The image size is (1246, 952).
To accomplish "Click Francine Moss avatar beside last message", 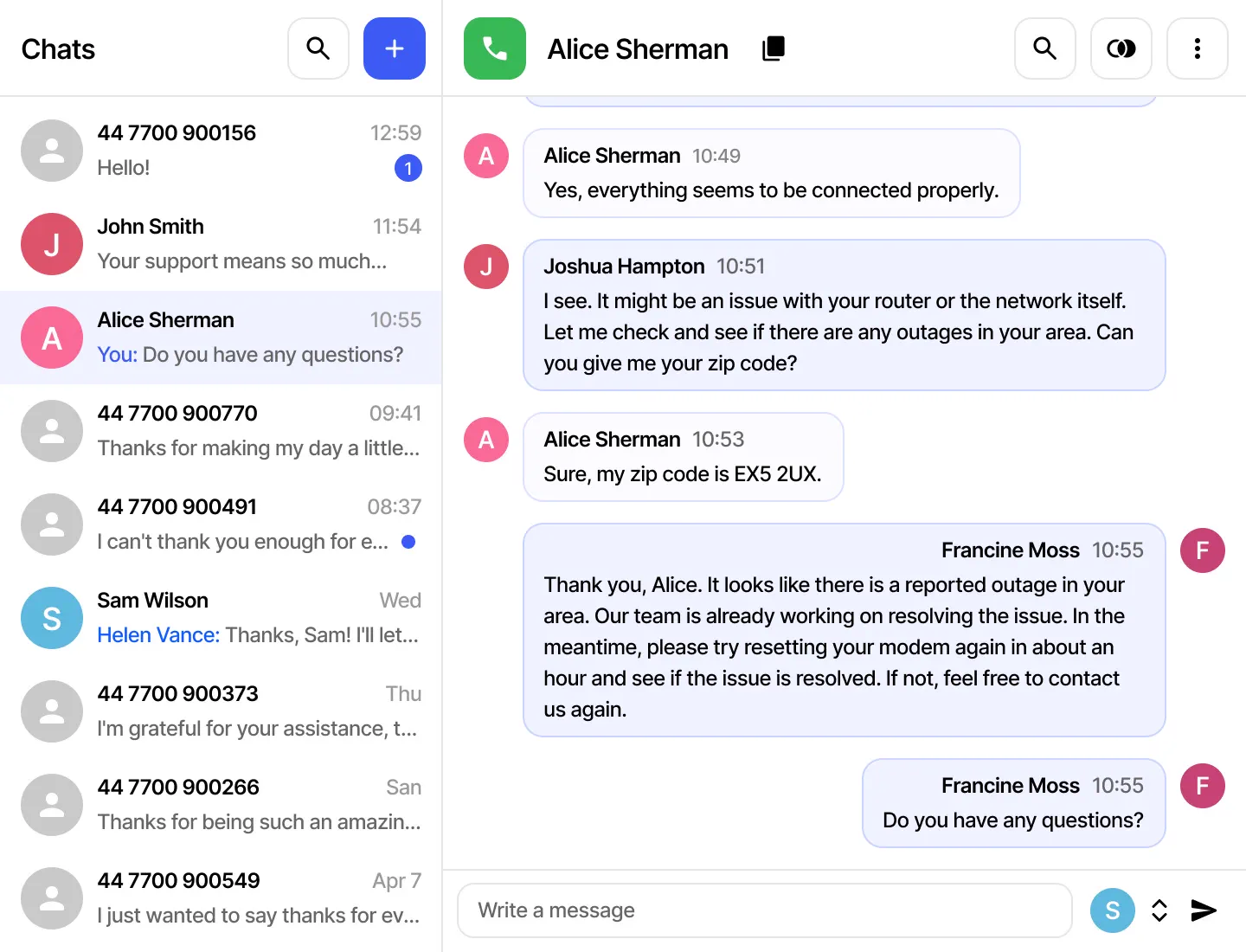I will (1203, 786).
